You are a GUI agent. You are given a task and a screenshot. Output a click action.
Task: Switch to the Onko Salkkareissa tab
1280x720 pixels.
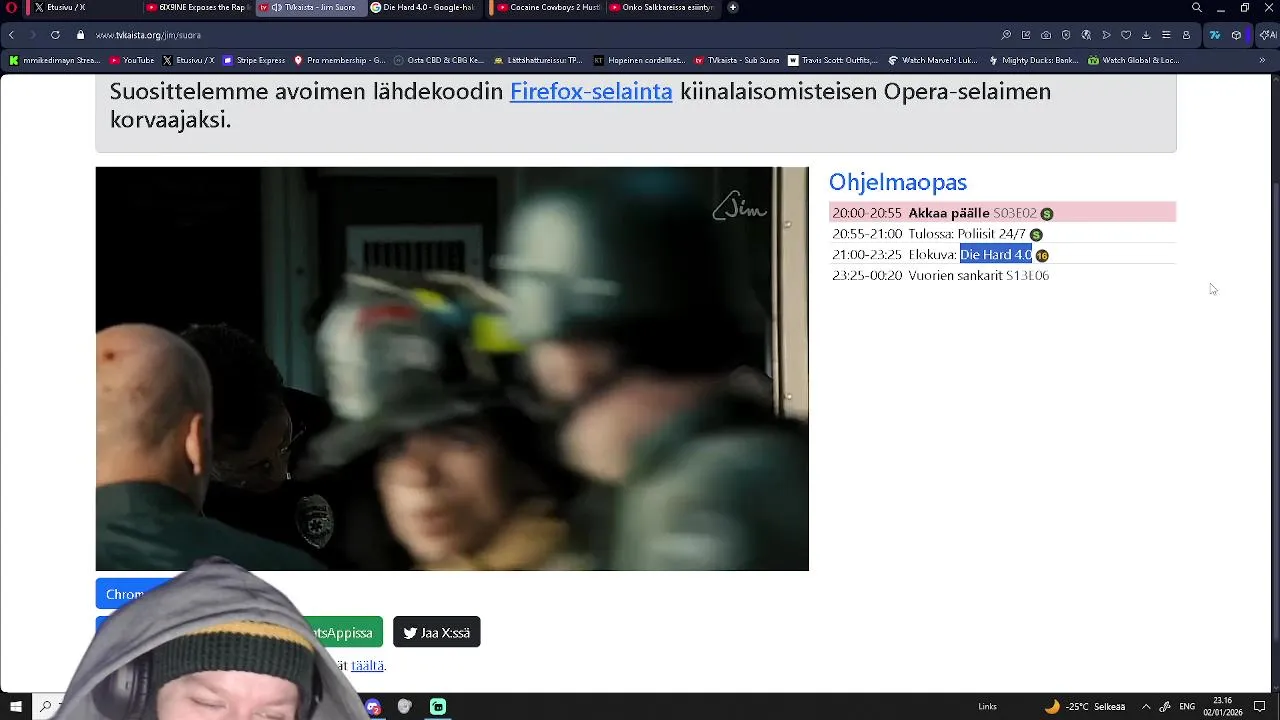coord(660,7)
